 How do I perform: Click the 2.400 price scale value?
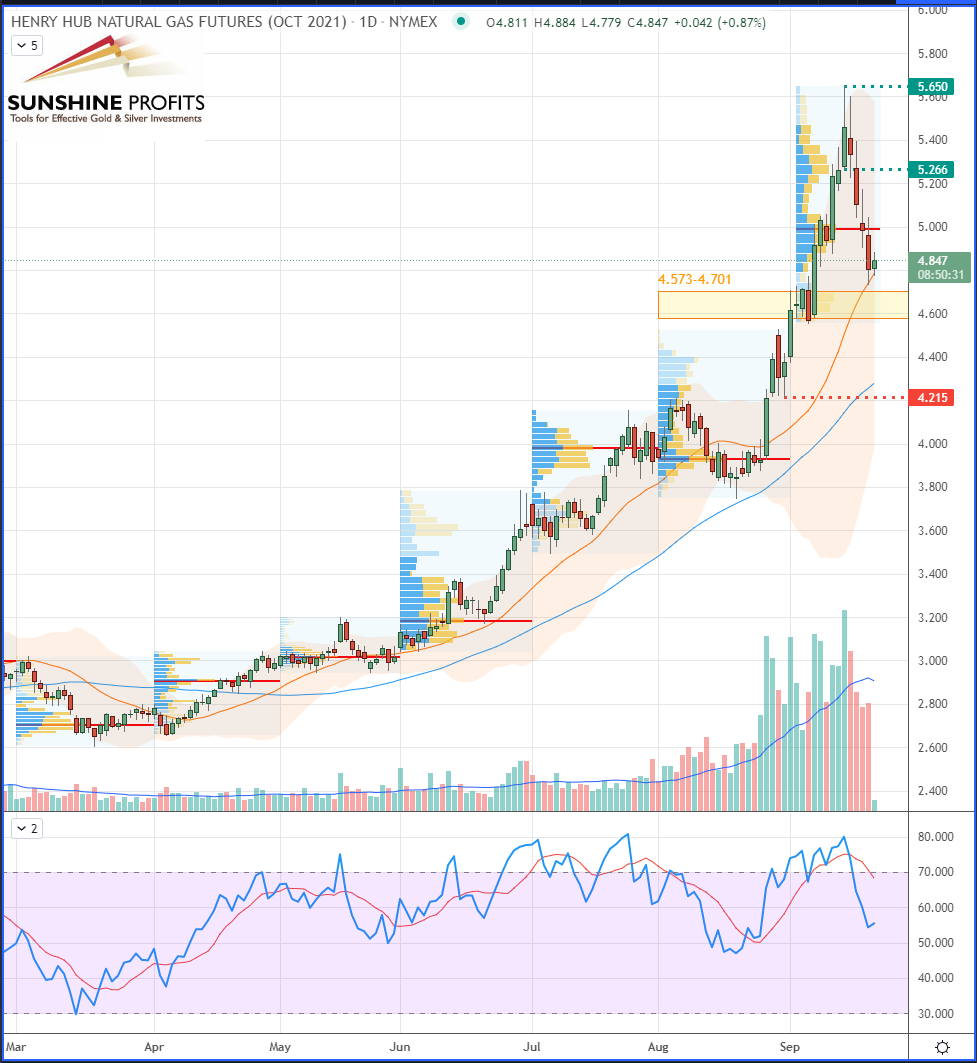click(x=932, y=790)
